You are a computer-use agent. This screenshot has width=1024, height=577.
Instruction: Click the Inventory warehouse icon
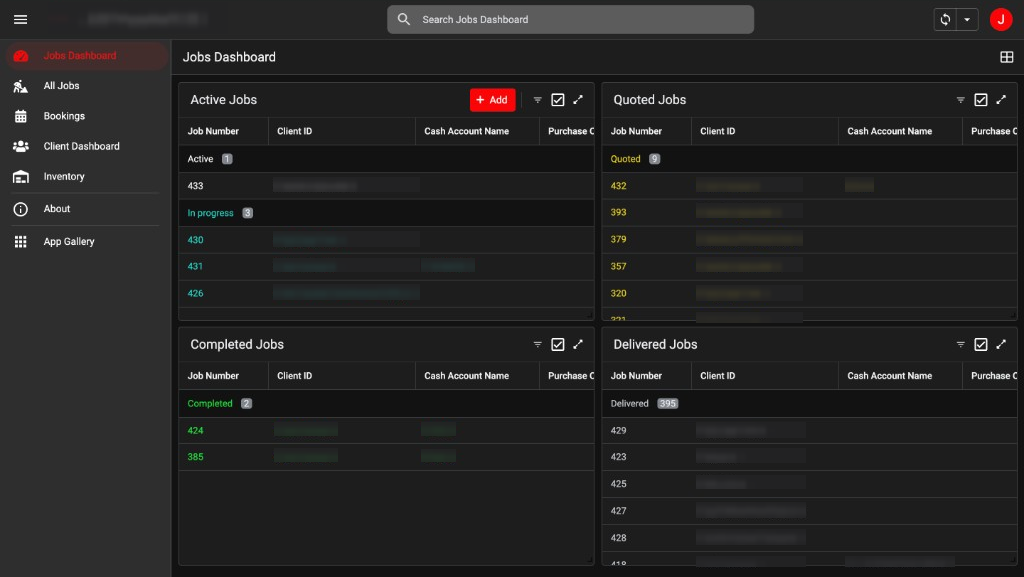tap(21, 176)
